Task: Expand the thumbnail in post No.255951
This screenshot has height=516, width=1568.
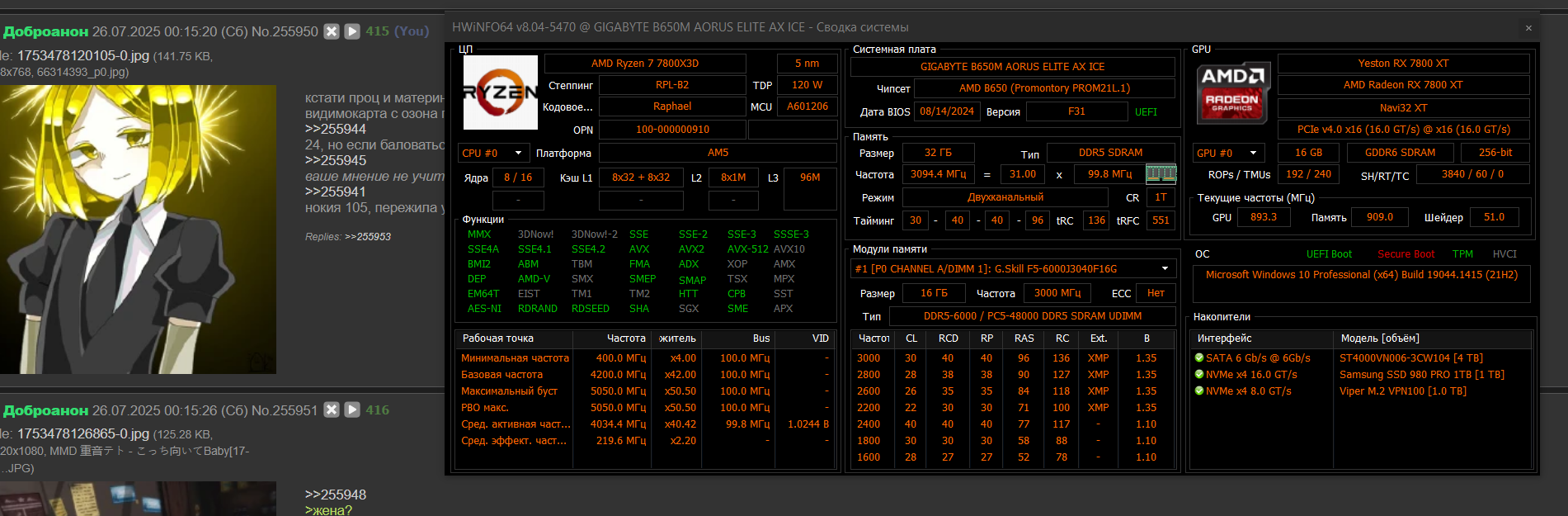Action: tap(138, 499)
